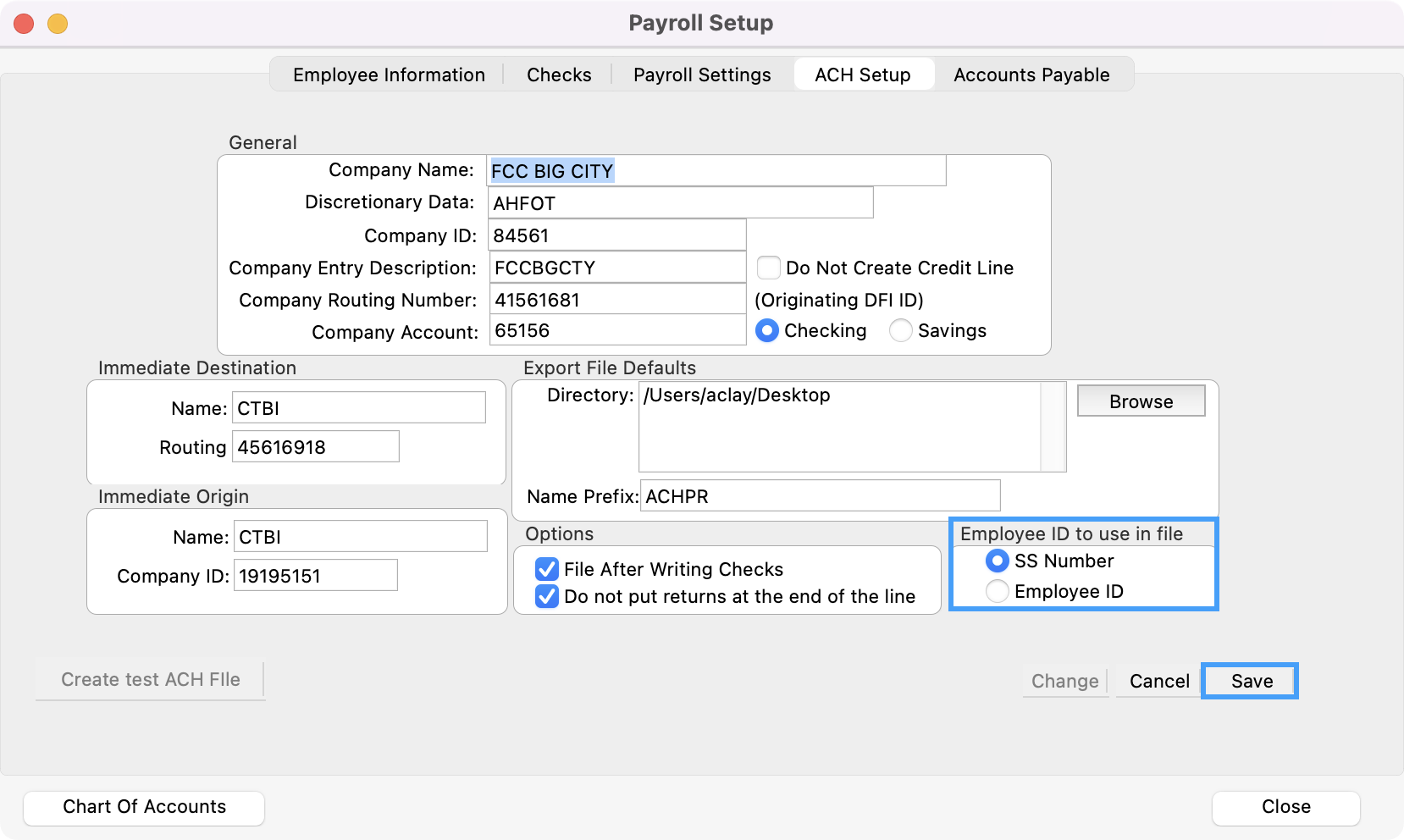Open Chart Of Accounts

click(x=144, y=807)
